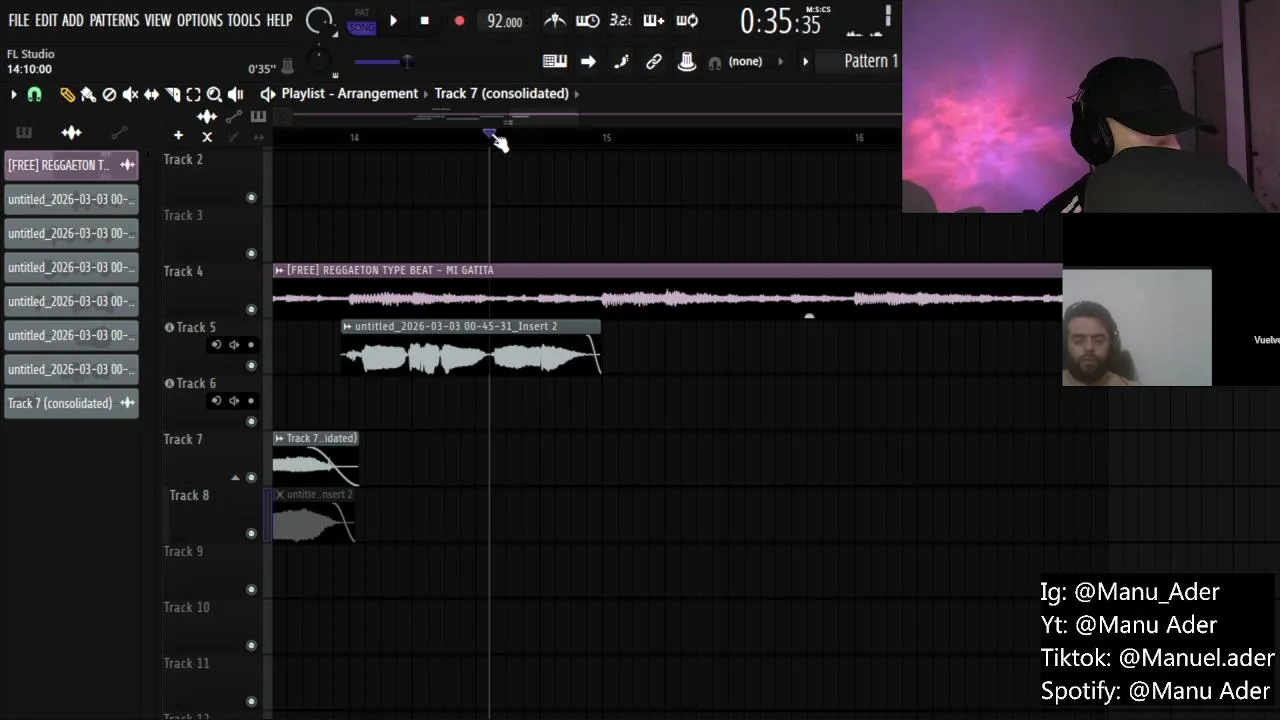The width and height of the screenshot is (1280, 720).
Task: Show automation clips filter in picker panel
Action: [119, 132]
